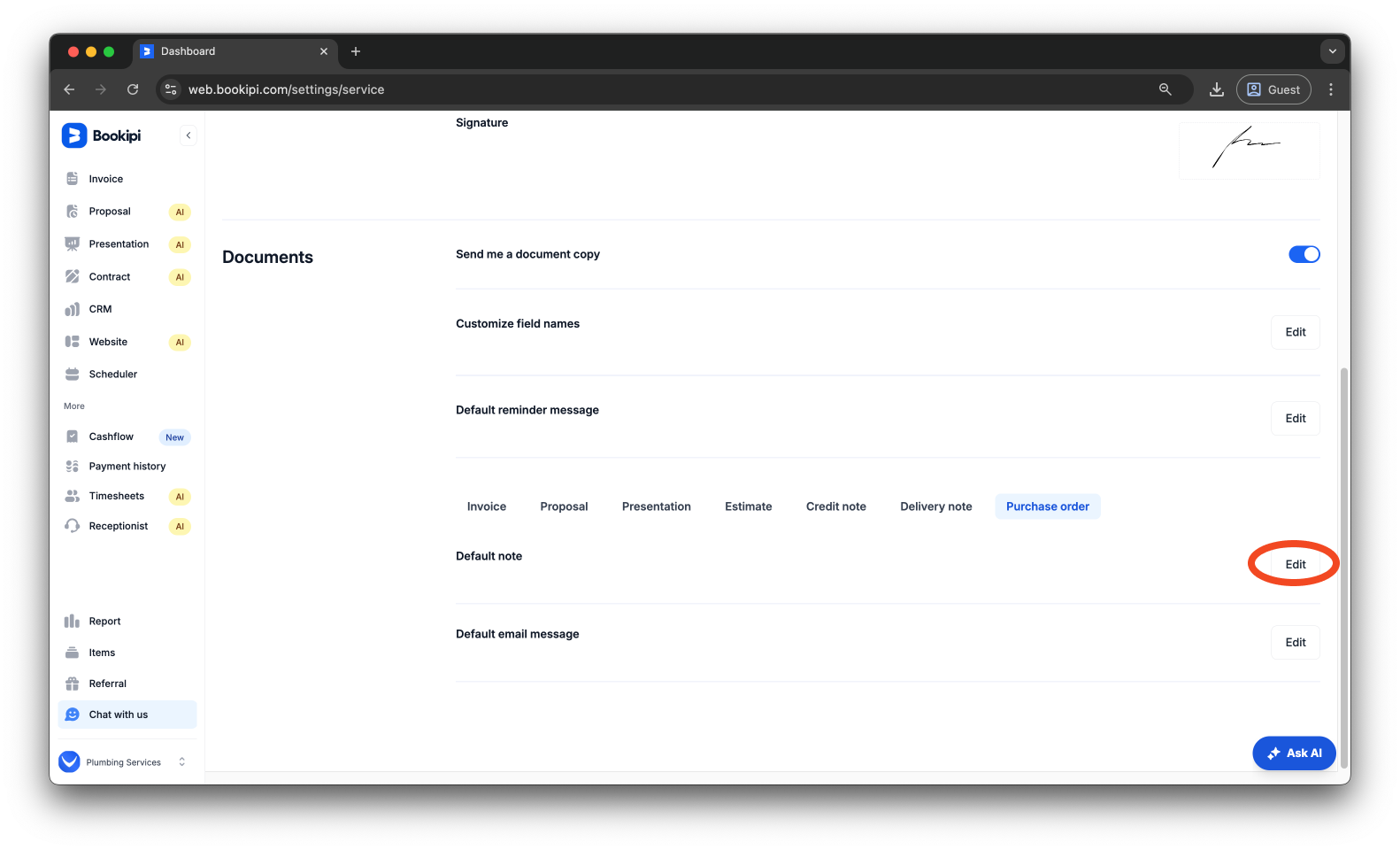Image resolution: width=1400 pixels, height=850 pixels.
Task: Reload the page in the browser
Action: click(x=133, y=89)
